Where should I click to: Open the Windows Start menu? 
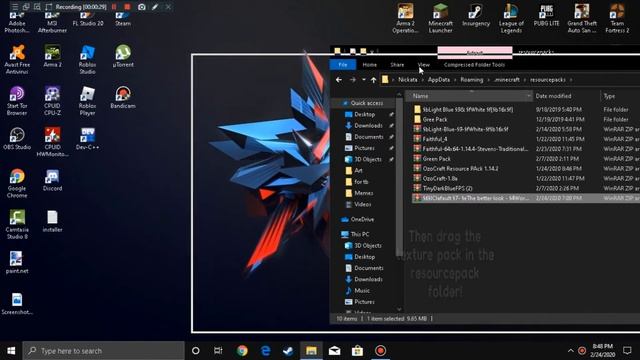[11, 351]
